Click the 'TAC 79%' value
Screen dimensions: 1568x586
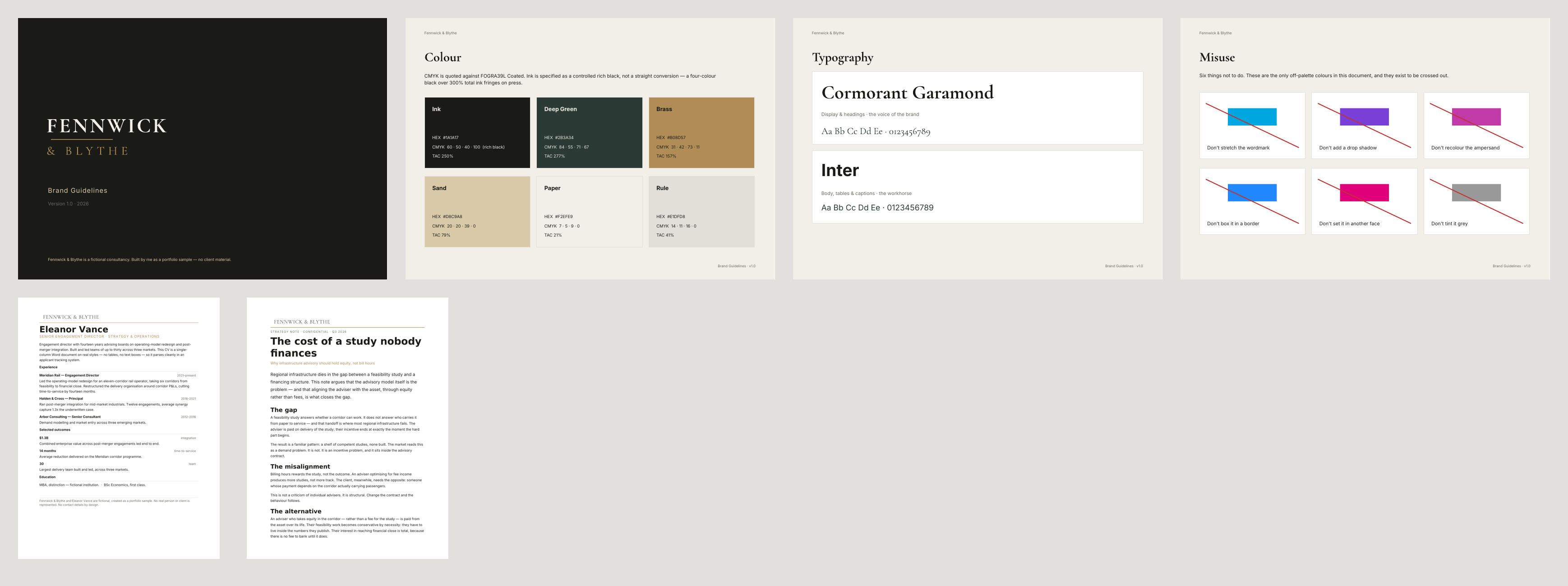(x=441, y=235)
